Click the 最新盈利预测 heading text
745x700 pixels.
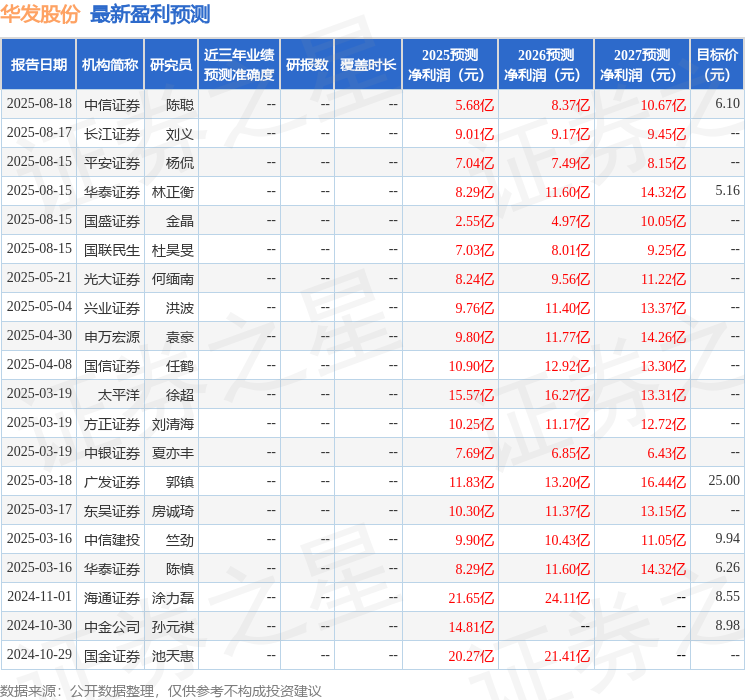150,14
